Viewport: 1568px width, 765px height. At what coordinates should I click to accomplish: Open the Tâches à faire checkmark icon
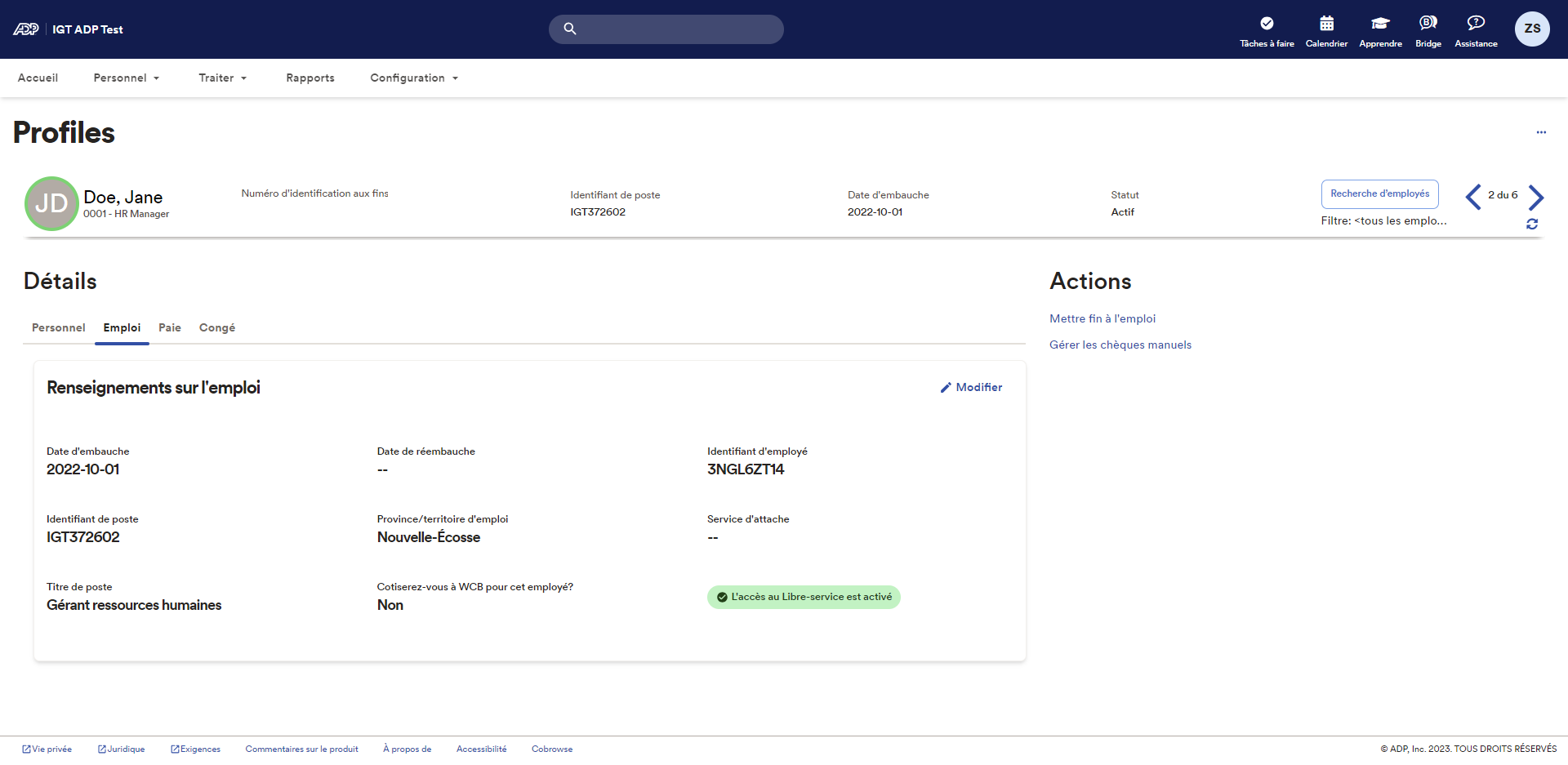tap(1267, 24)
